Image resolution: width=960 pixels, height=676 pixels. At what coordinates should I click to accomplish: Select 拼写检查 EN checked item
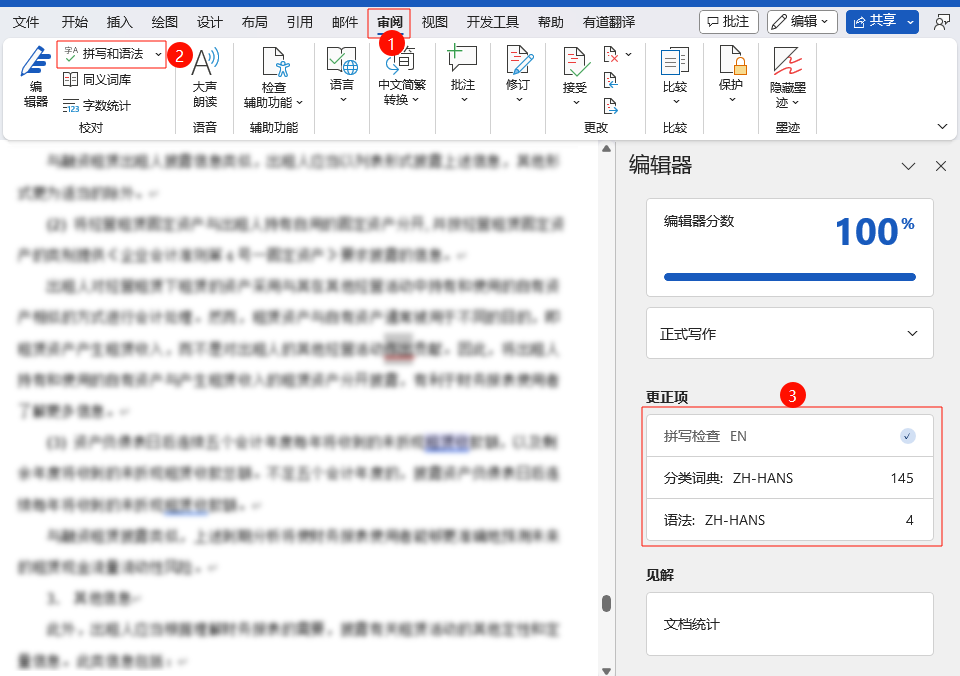pos(789,436)
